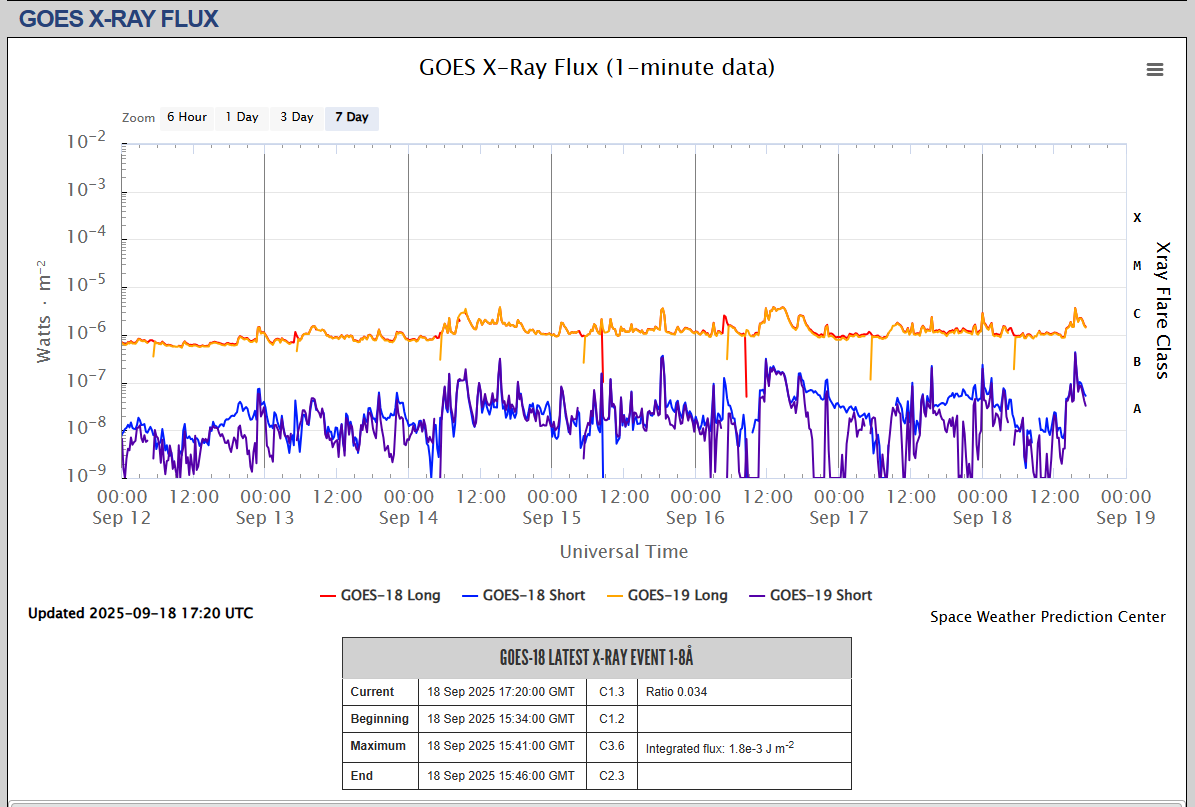1195x807 pixels.
Task: Click the GOES-18 Latest X-Ray Event table header
Action: (596, 658)
